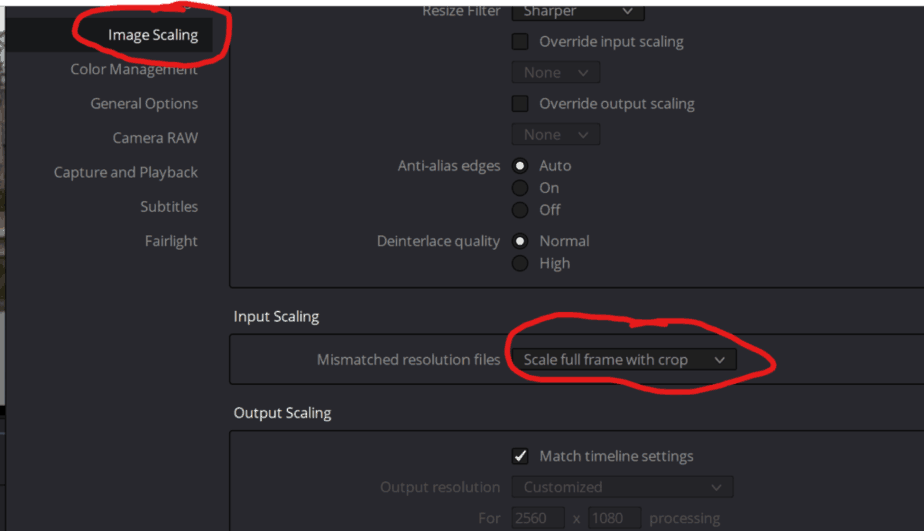Enable Override output scaling checkbox
This screenshot has width=924, height=531.
tap(520, 104)
